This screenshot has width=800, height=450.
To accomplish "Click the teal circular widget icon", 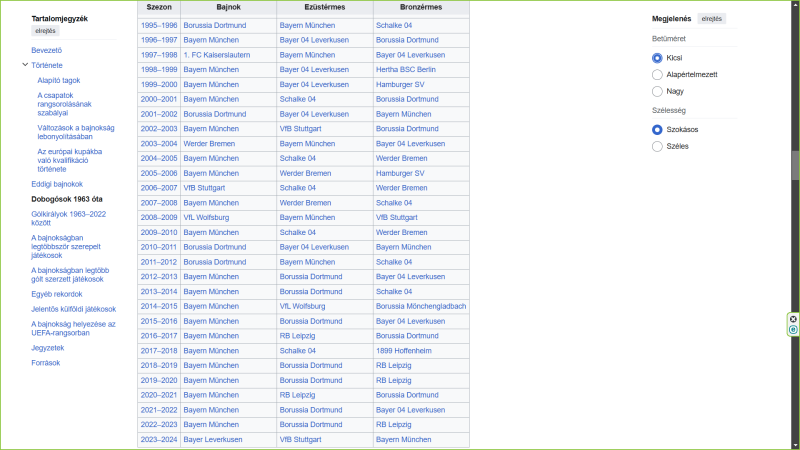I will click(793, 330).
